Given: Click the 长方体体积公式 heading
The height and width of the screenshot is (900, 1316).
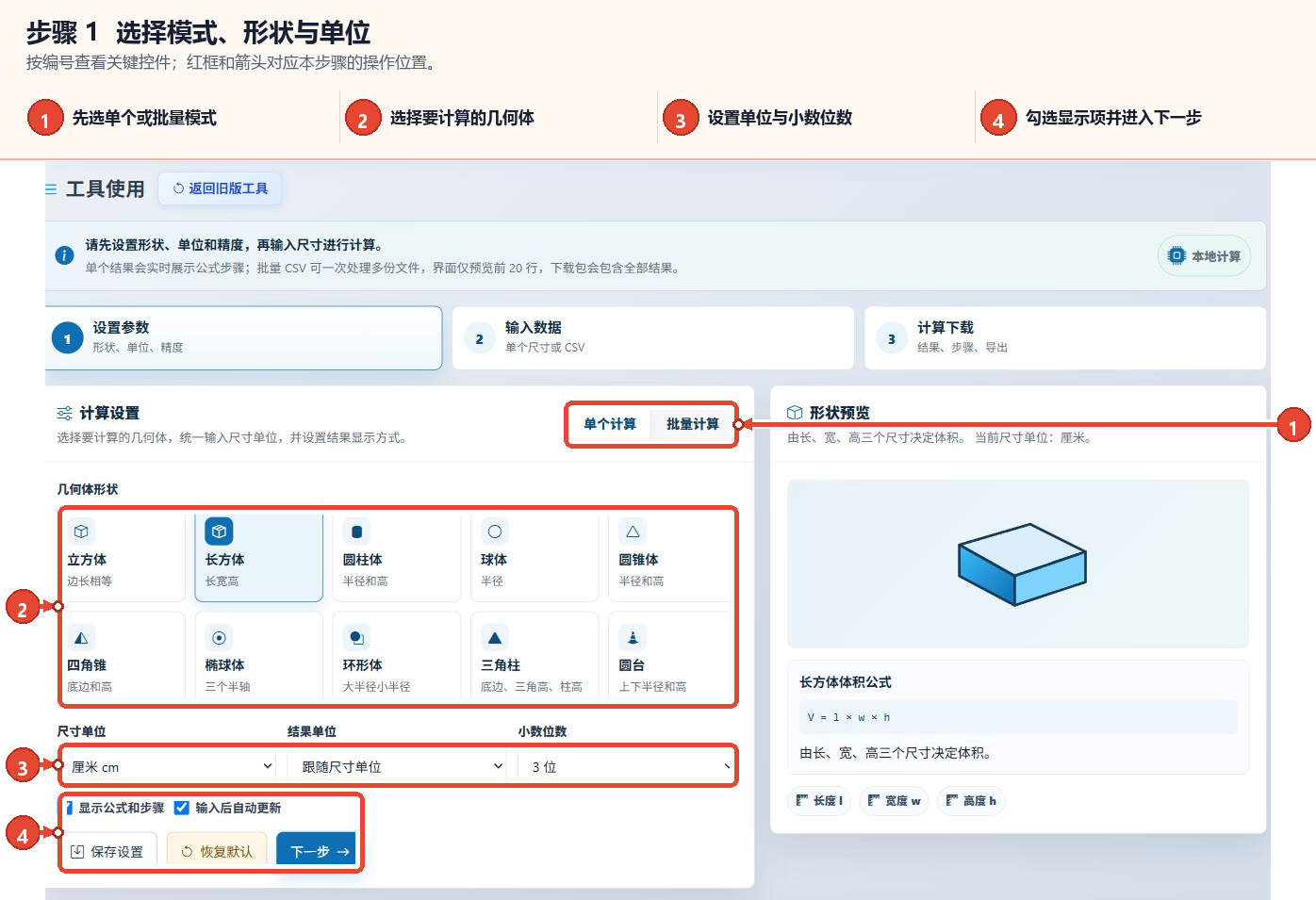Looking at the screenshot, I should coord(846,681).
